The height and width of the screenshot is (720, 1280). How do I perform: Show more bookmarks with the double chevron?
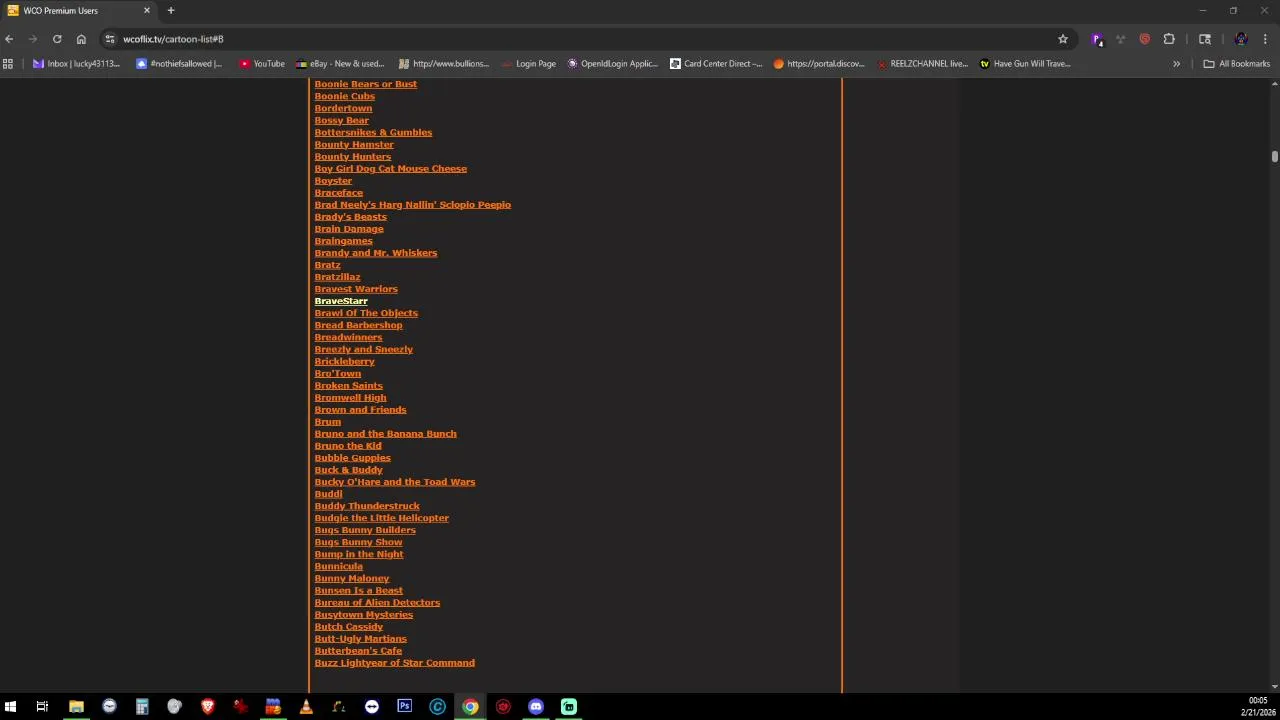tap(1176, 64)
